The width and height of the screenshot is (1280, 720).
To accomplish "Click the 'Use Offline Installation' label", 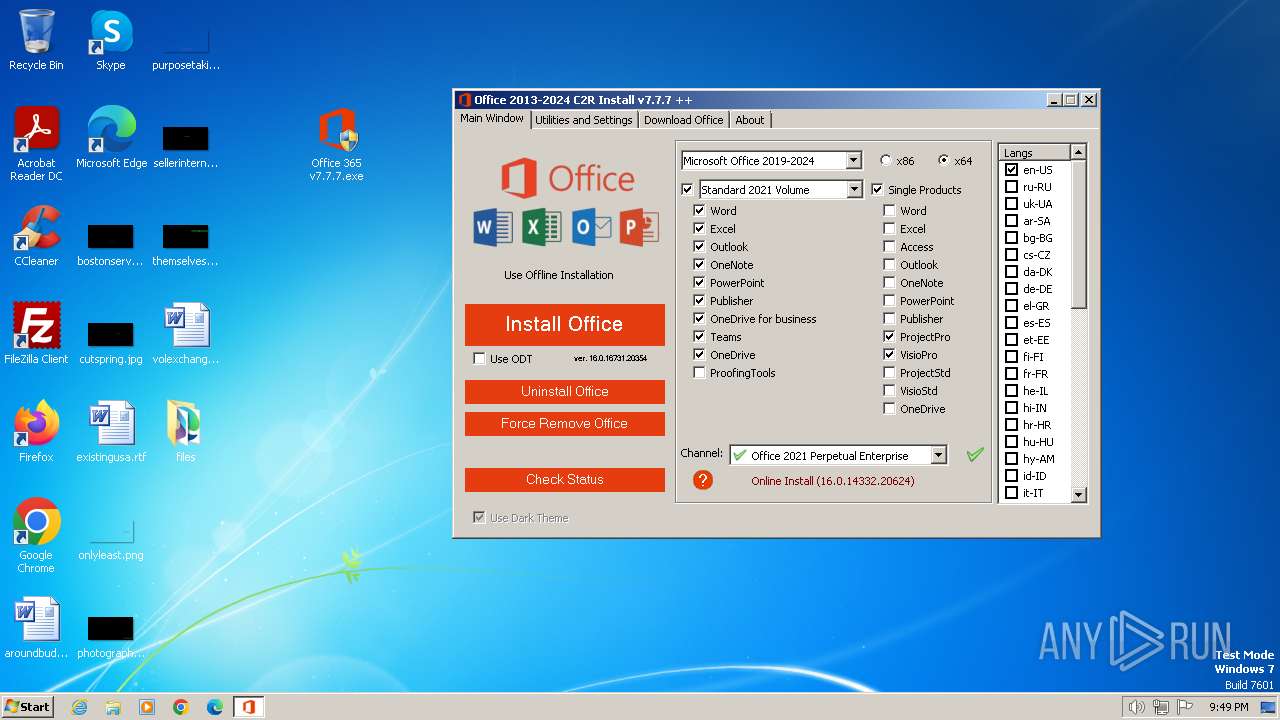I will (559, 275).
